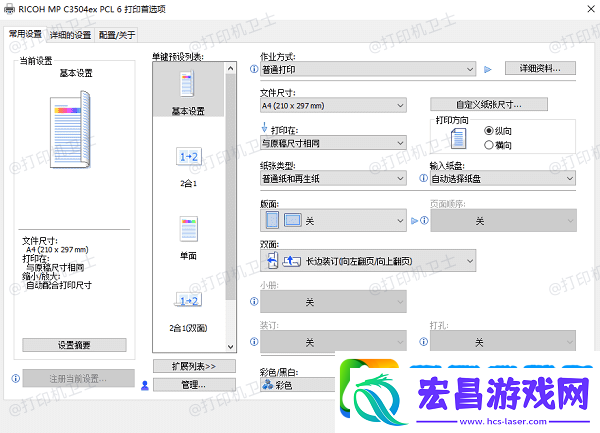
Task: Click landscape layout icon in 版面
Action: pyautogui.click(x=293, y=220)
